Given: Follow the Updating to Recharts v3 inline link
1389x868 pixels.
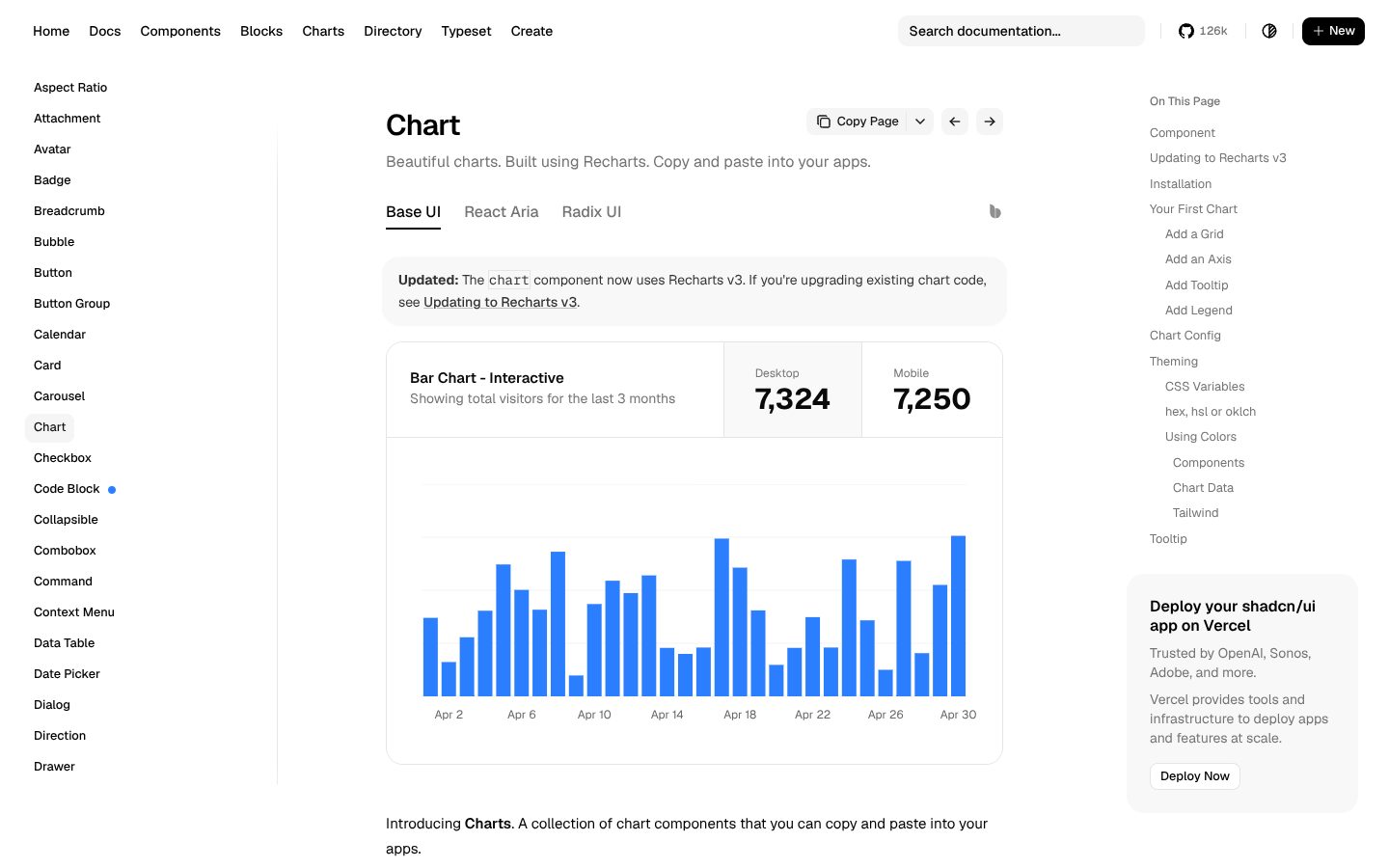Looking at the screenshot, I should (500, 302).
